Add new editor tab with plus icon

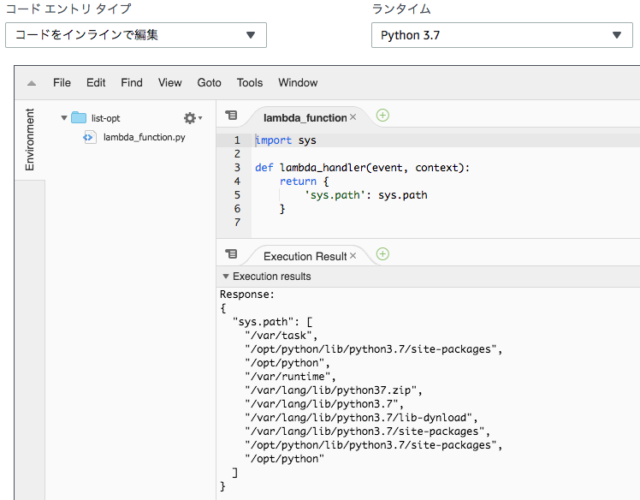click(x=382, y=116)
